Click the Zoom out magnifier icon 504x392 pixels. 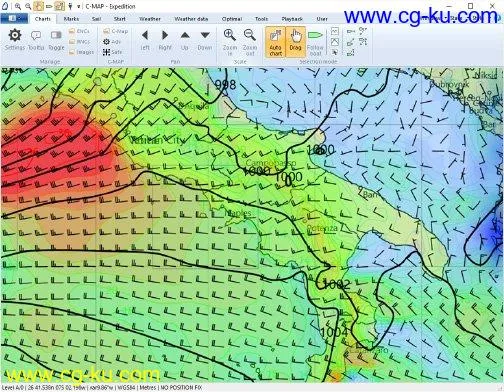click(x=250, y=41)
